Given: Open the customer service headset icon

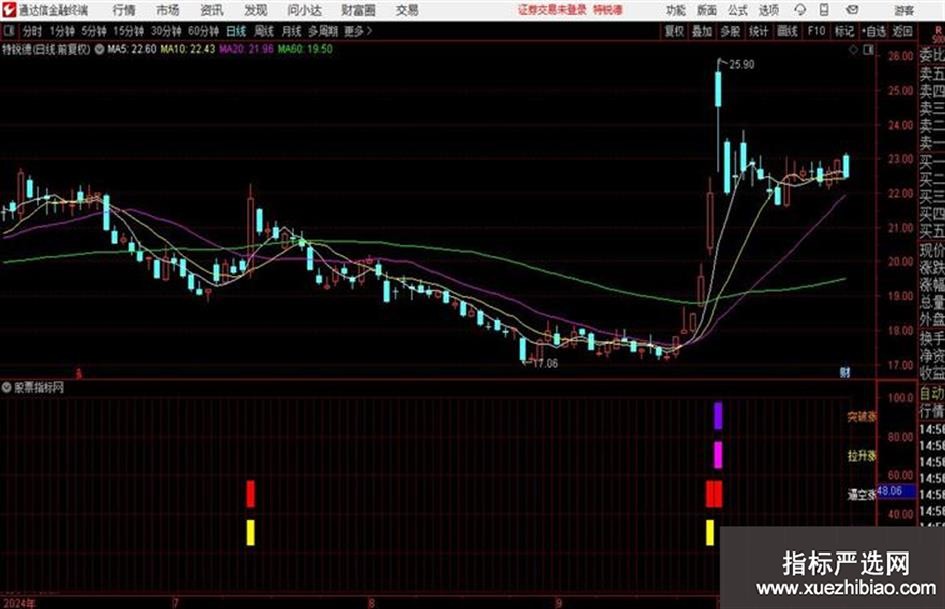Looking at the screenshot, I should (x=800, y=10).
